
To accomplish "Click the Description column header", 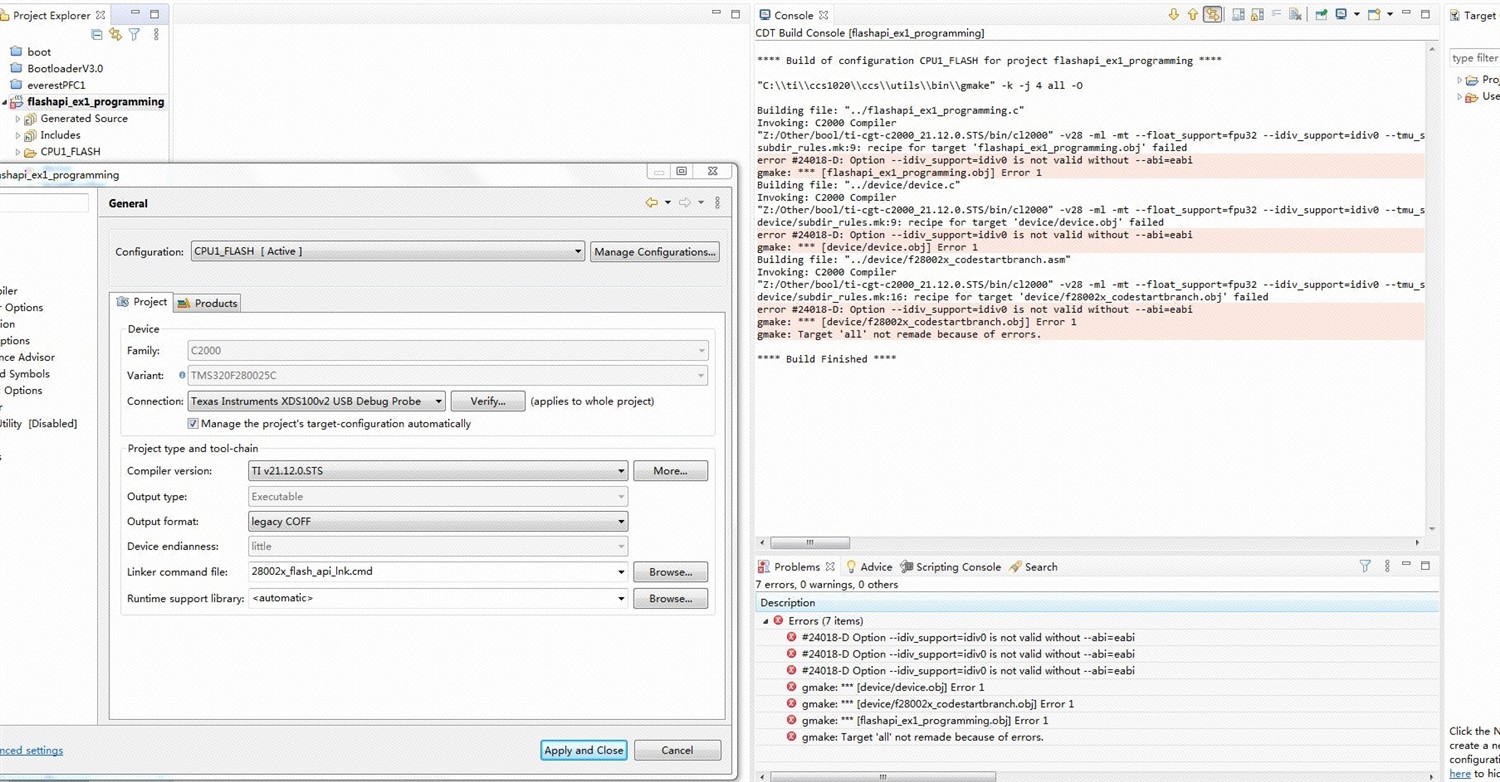I will 1097,603.
